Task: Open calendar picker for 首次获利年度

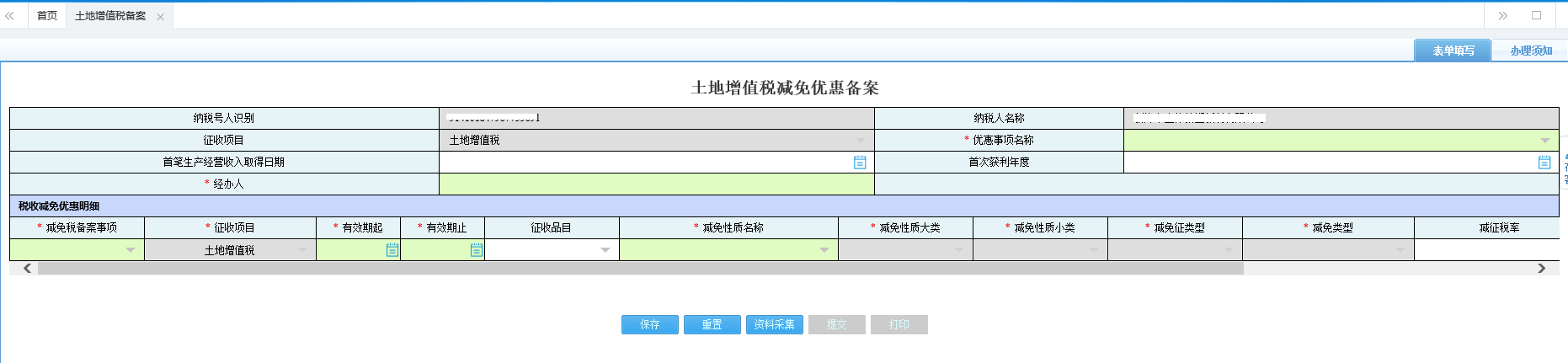Action: click(x=1544, y=163)
